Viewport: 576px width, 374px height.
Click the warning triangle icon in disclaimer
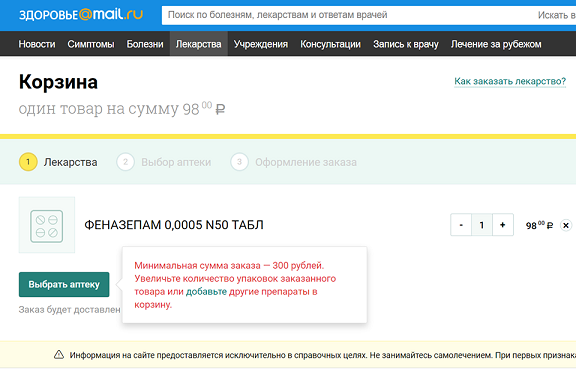tap(59, 355)
